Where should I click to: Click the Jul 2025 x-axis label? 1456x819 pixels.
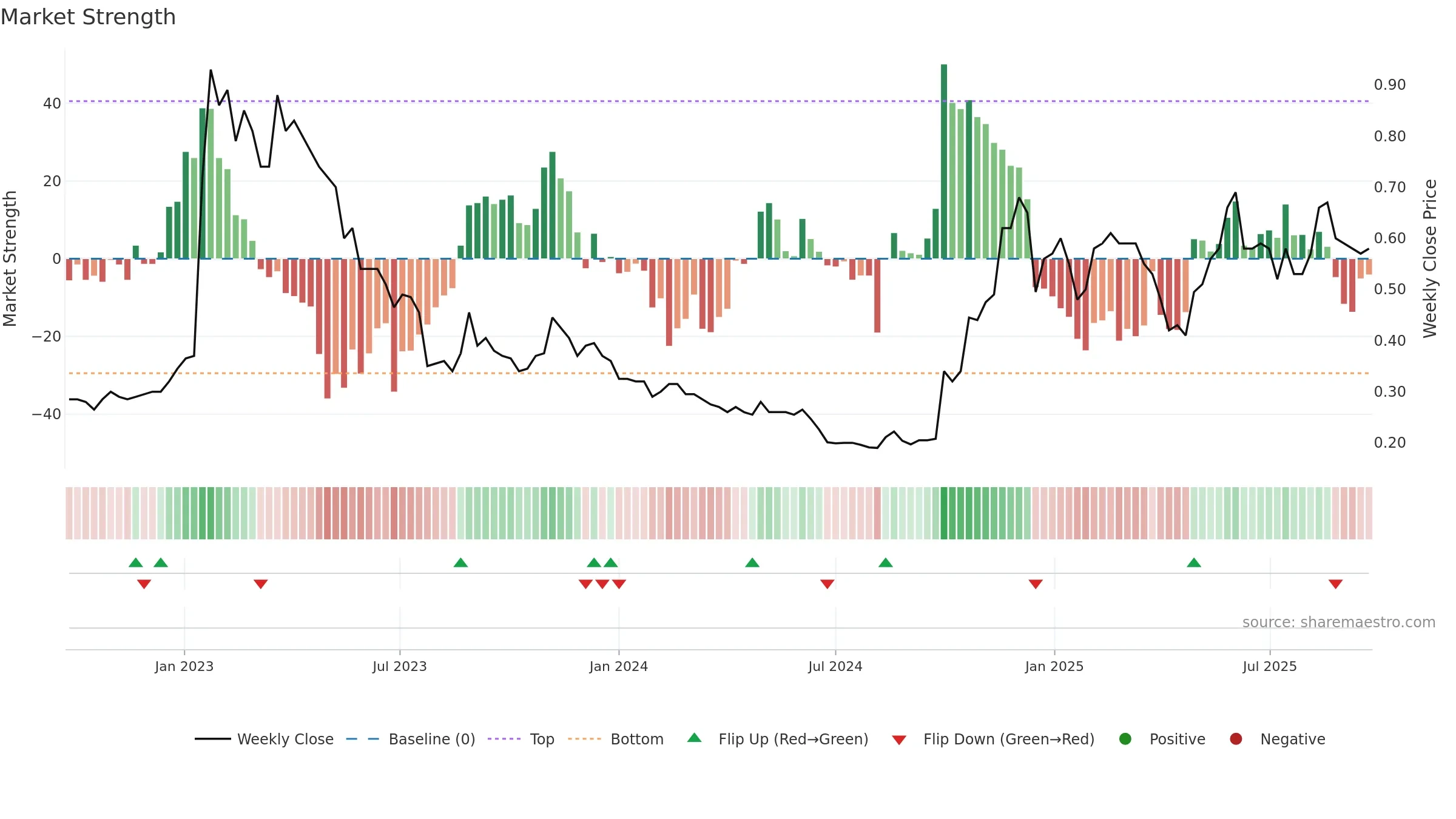click(x=1269, y=666)
